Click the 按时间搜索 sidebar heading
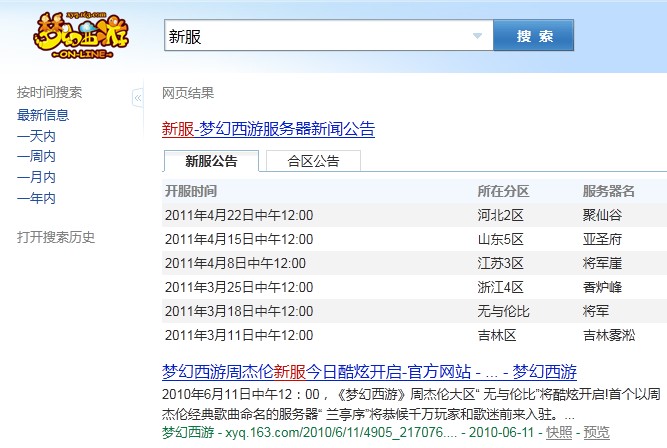667x448 pixels. pos(49,92)
